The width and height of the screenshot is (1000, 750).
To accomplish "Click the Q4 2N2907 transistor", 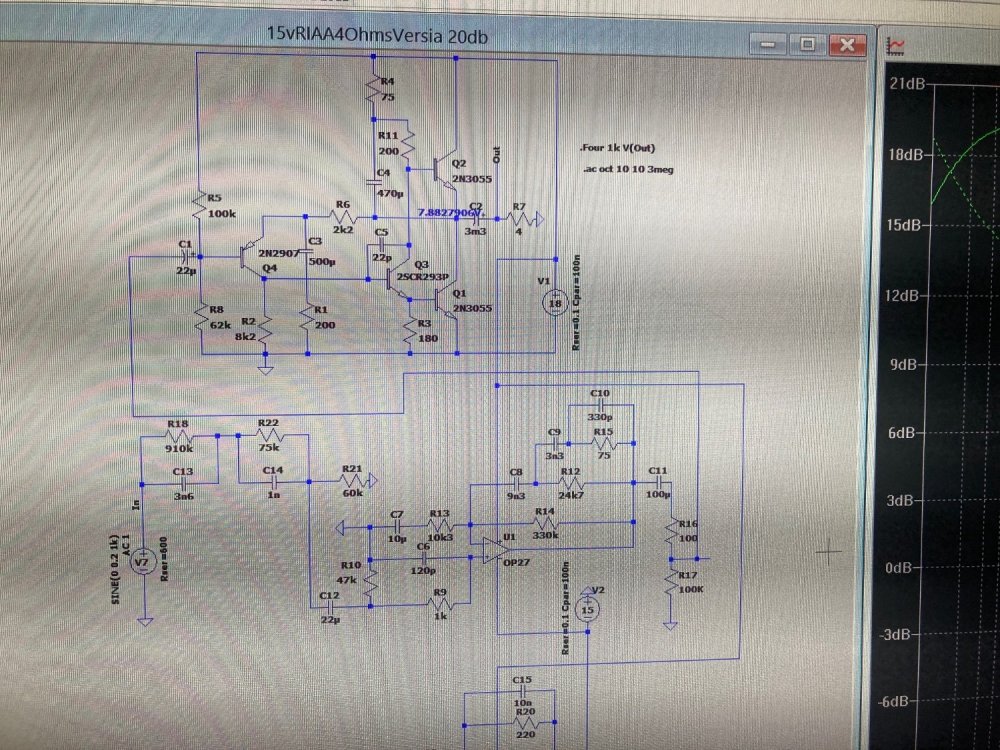I will pos(248,256).
